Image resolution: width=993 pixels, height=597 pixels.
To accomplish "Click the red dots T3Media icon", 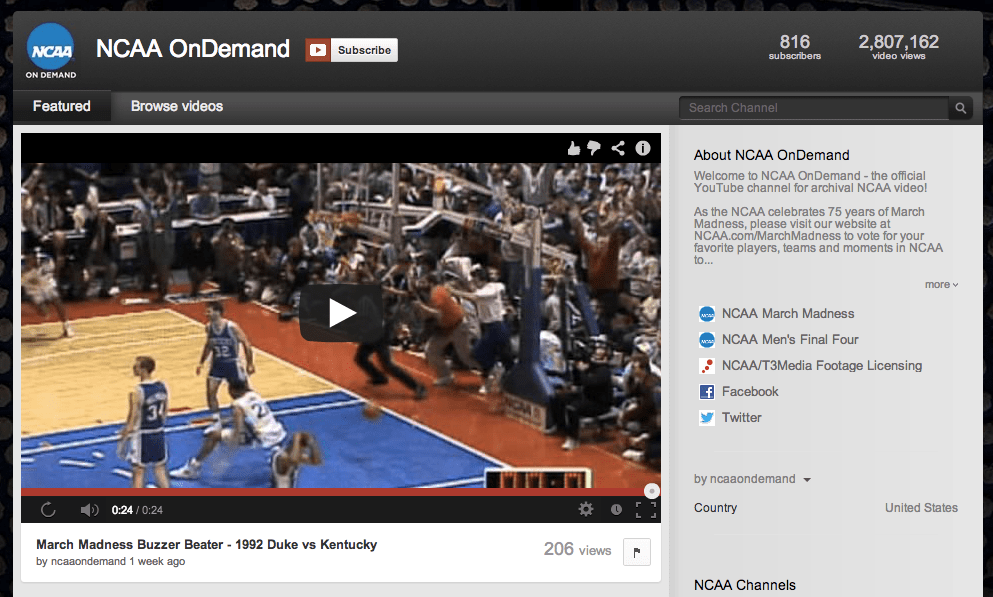I will pyautogui.click(x=707, y=366).
